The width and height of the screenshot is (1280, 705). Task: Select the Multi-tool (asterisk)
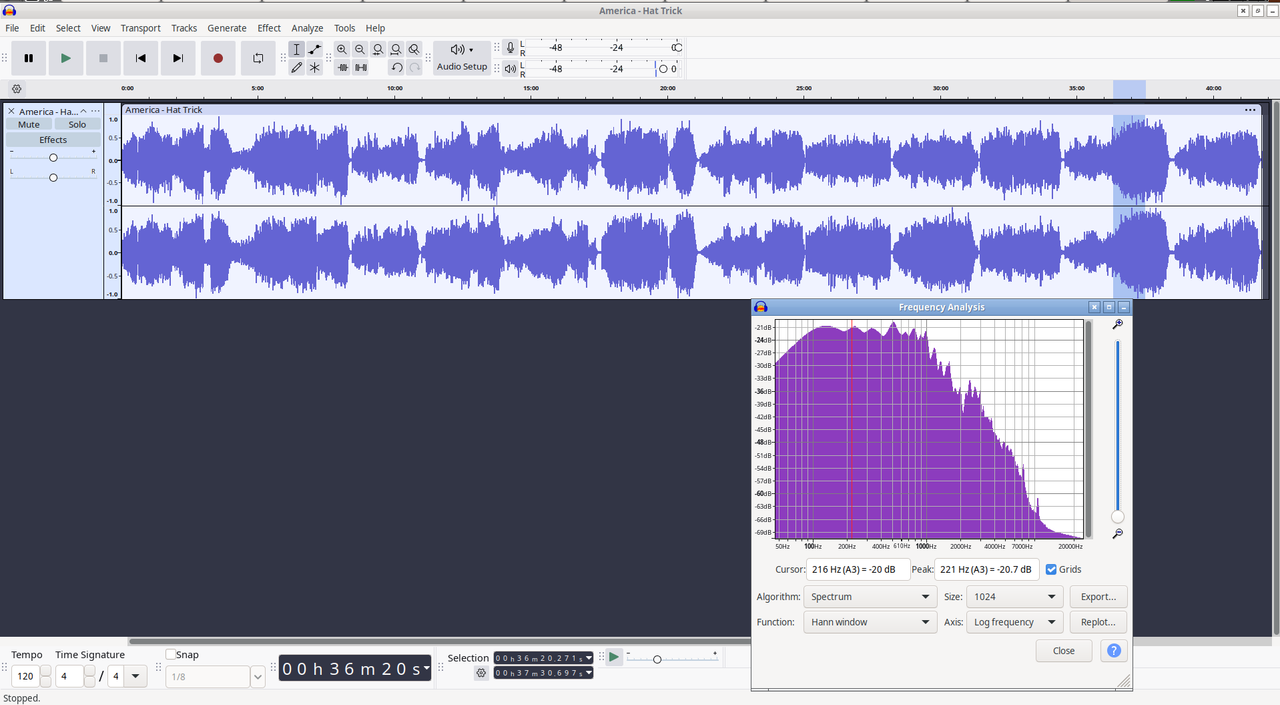314,67
